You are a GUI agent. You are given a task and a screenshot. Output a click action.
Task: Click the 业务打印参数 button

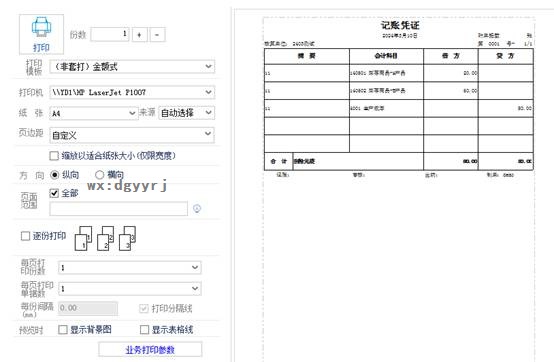[x=150, y=350]
